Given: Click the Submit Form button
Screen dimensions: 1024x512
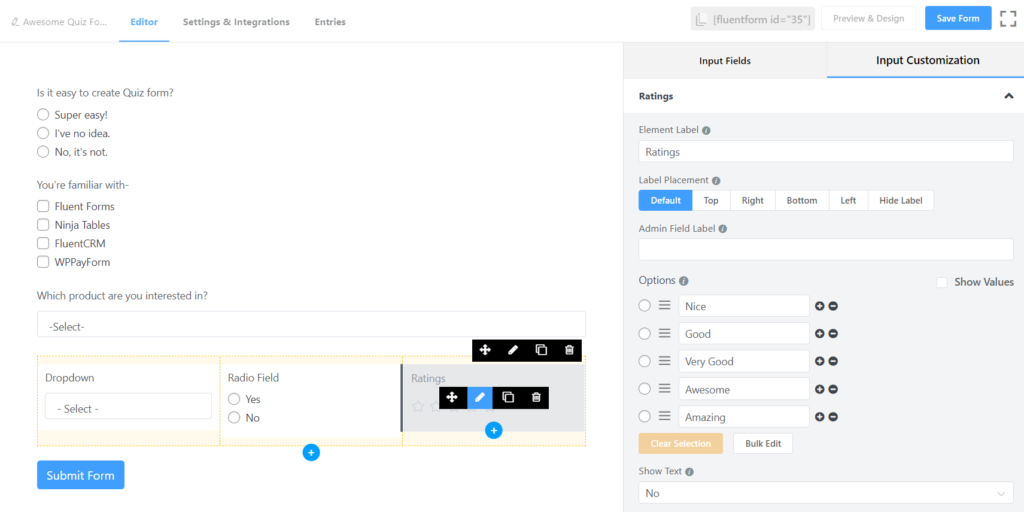Looking at the screenshot, I should pyautogui.click(x=80, y=475).
